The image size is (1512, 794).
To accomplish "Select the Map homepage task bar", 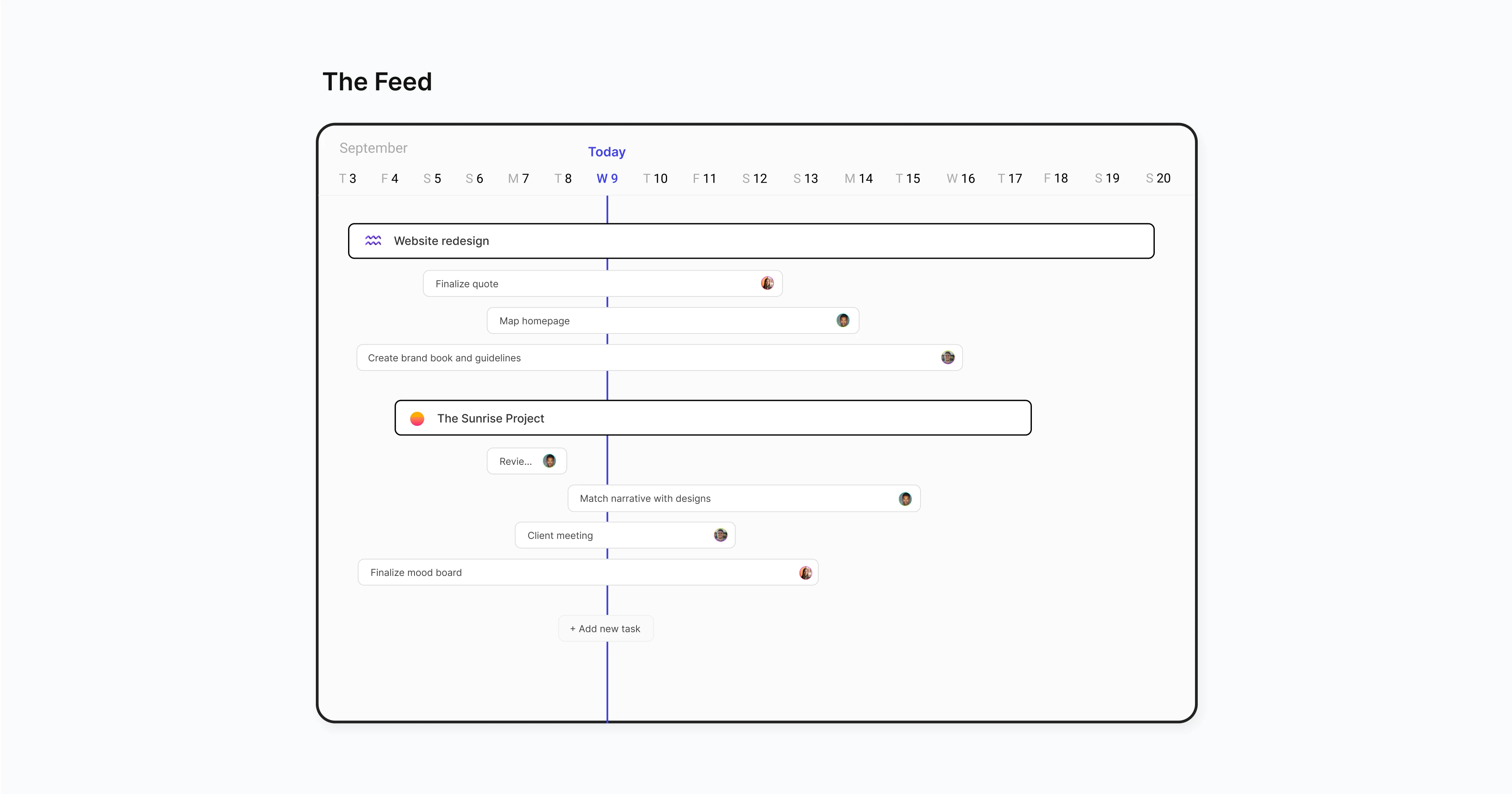I will [673, 321].
